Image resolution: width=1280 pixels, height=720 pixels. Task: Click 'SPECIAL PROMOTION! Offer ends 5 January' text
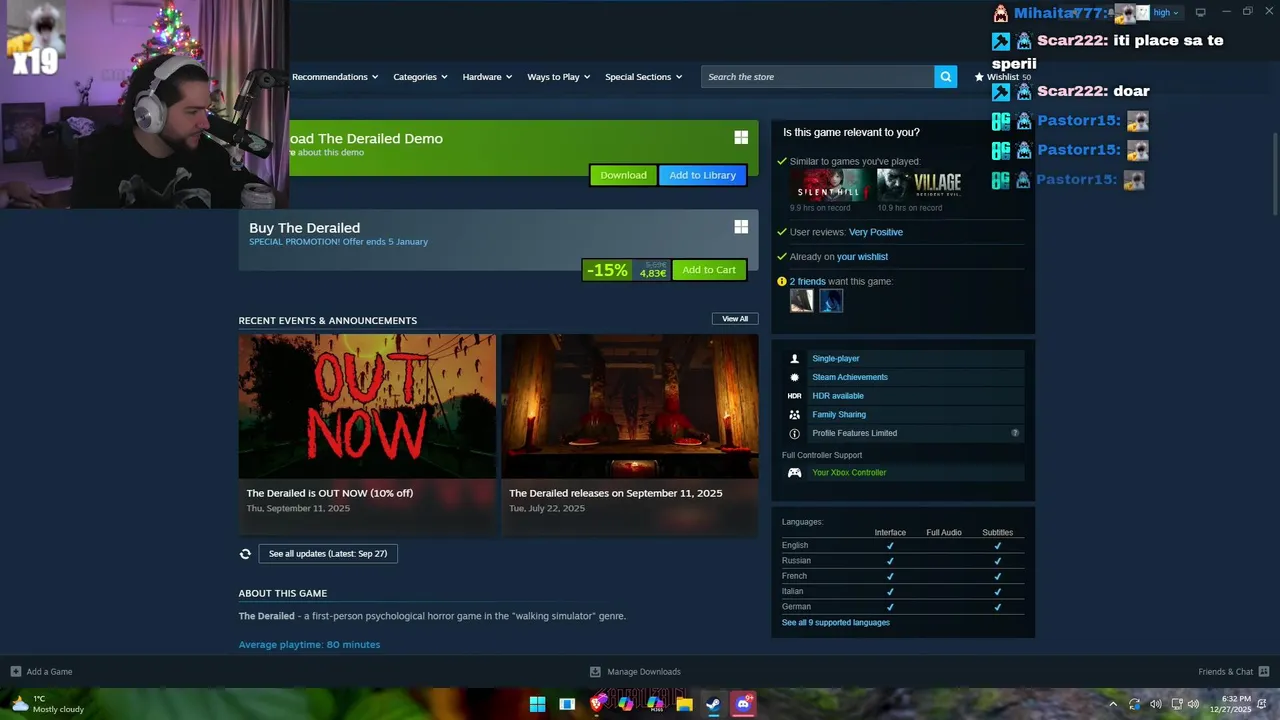tap(338, 242)
